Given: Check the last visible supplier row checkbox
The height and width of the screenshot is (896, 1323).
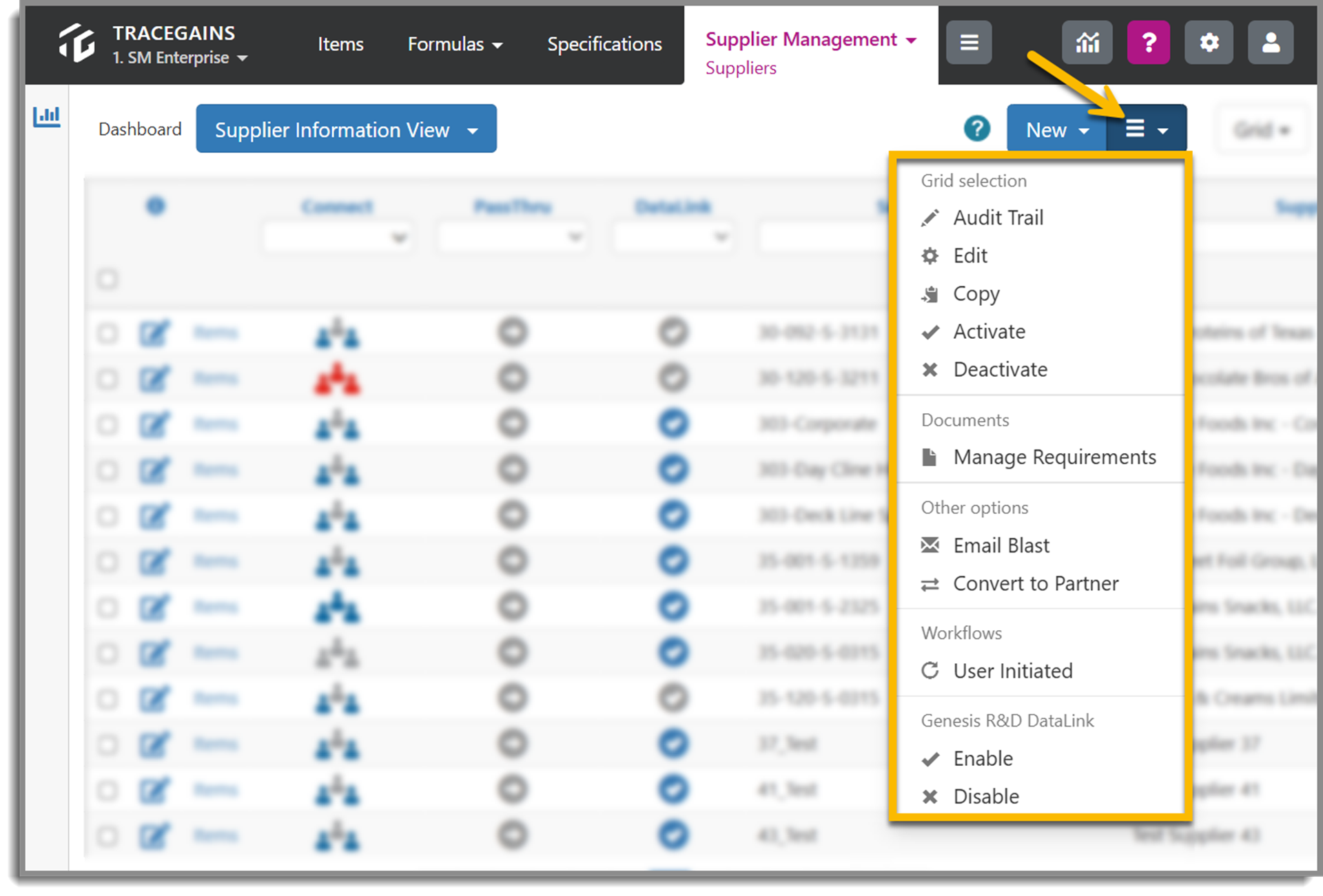Looking at the screenshot, I should [107, 836].
